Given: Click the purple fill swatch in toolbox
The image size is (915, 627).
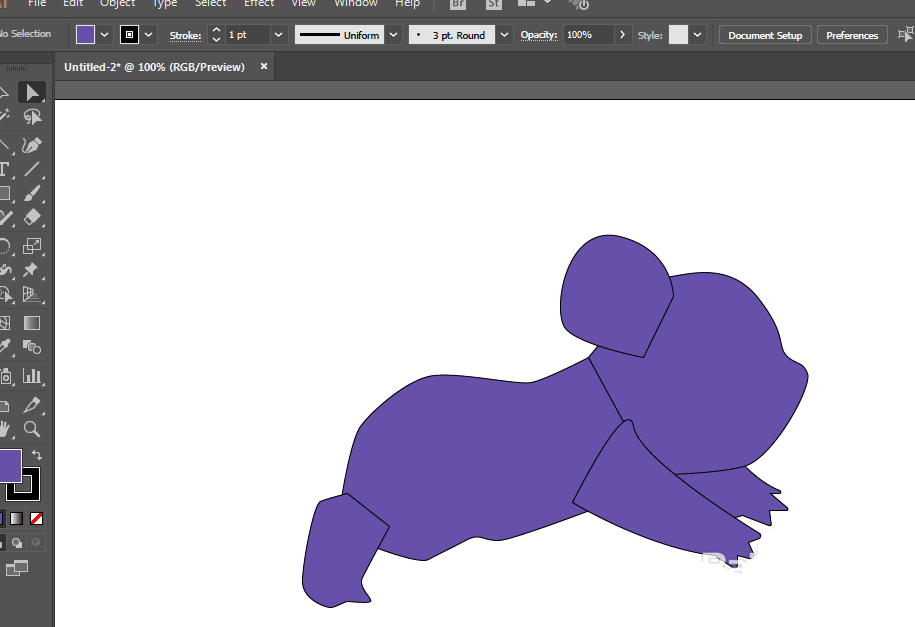Looking at the screenshot, I should tap(8, 465).
